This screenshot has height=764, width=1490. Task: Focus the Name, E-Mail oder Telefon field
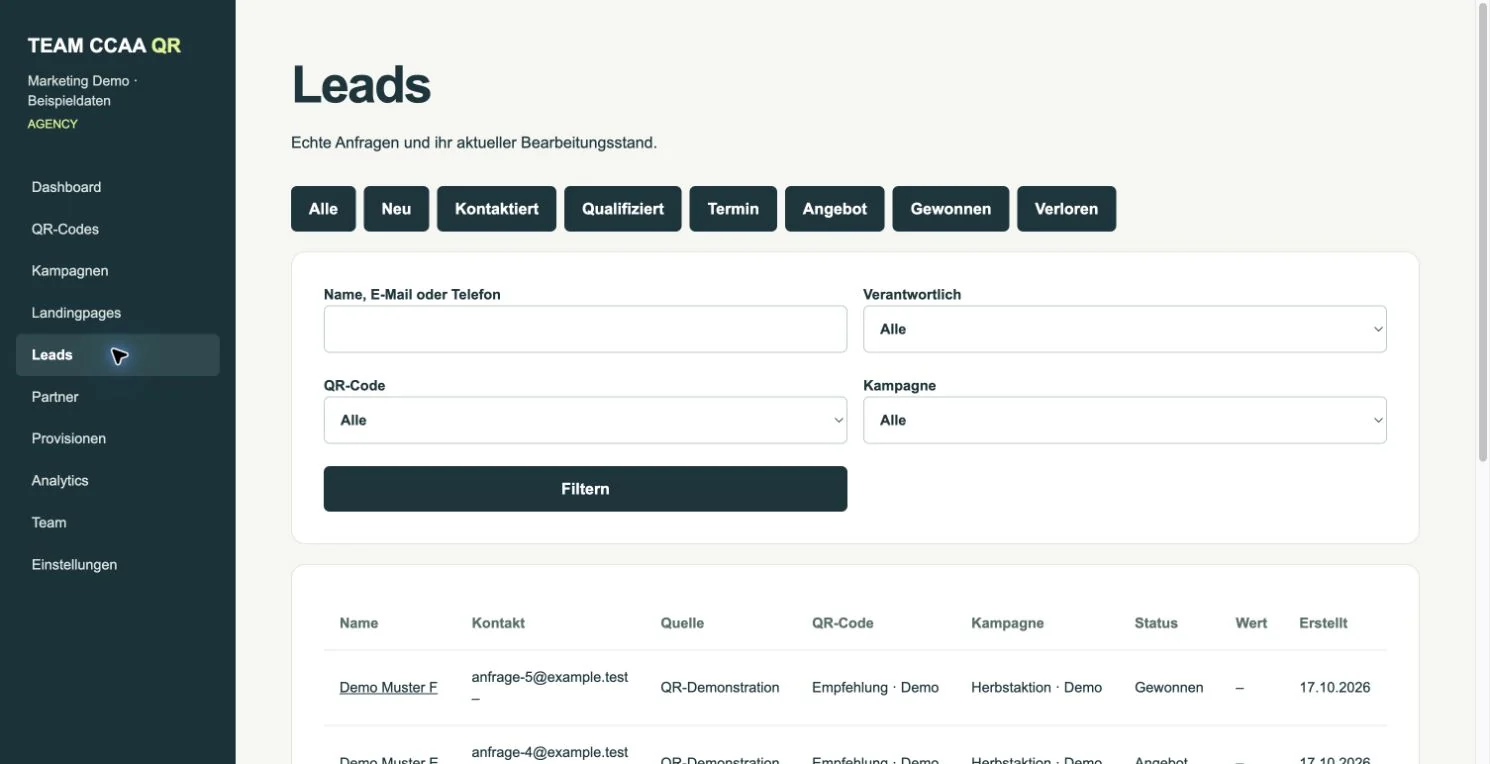coord(585,329)
